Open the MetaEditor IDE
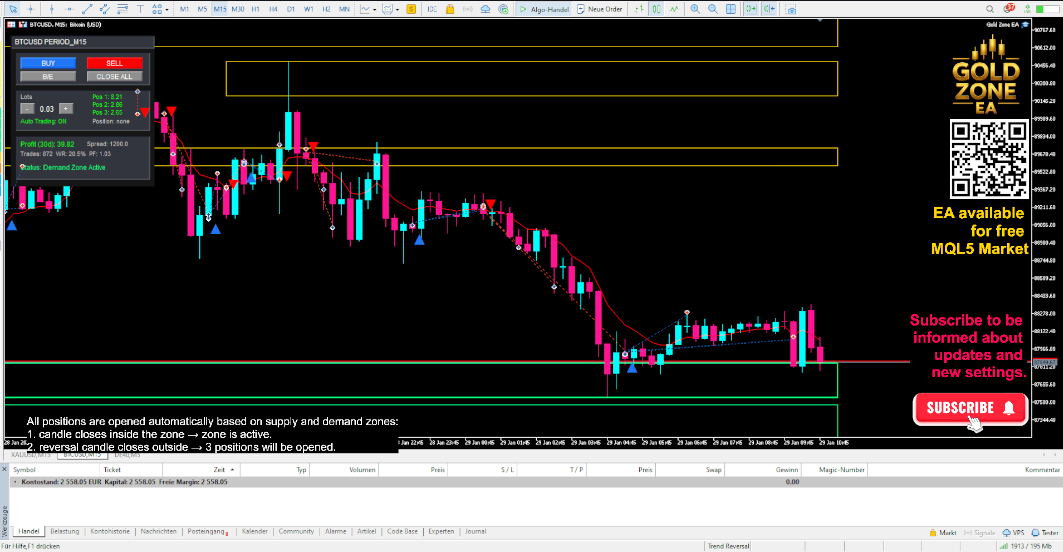This screenshot has height=552, width=1063. 432,9
